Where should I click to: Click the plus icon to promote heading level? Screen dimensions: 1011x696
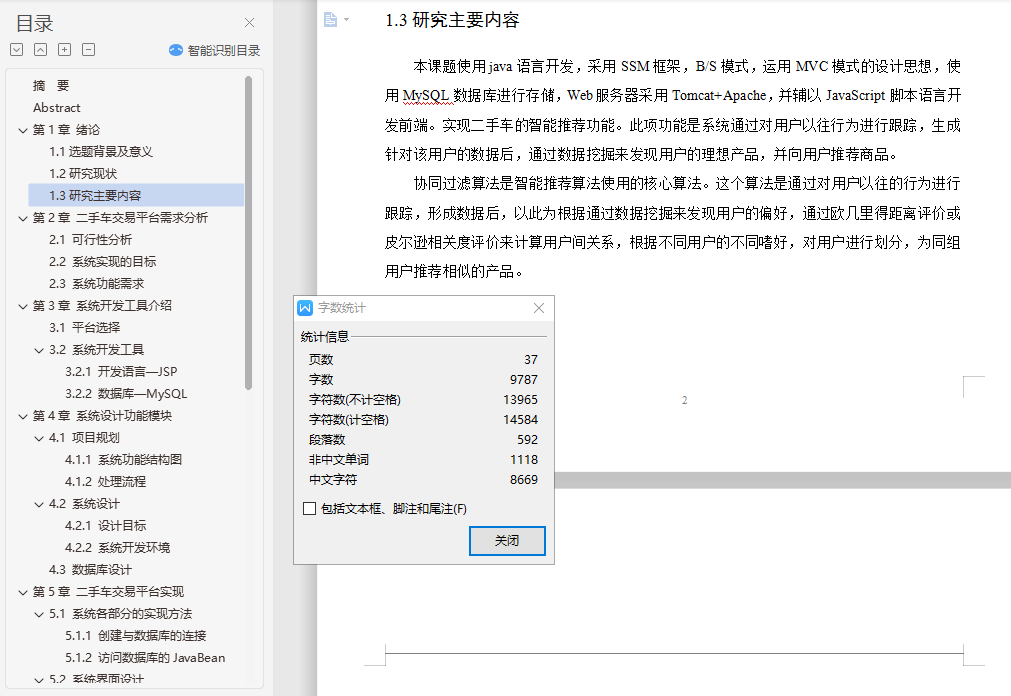click(x=64, y=50)
